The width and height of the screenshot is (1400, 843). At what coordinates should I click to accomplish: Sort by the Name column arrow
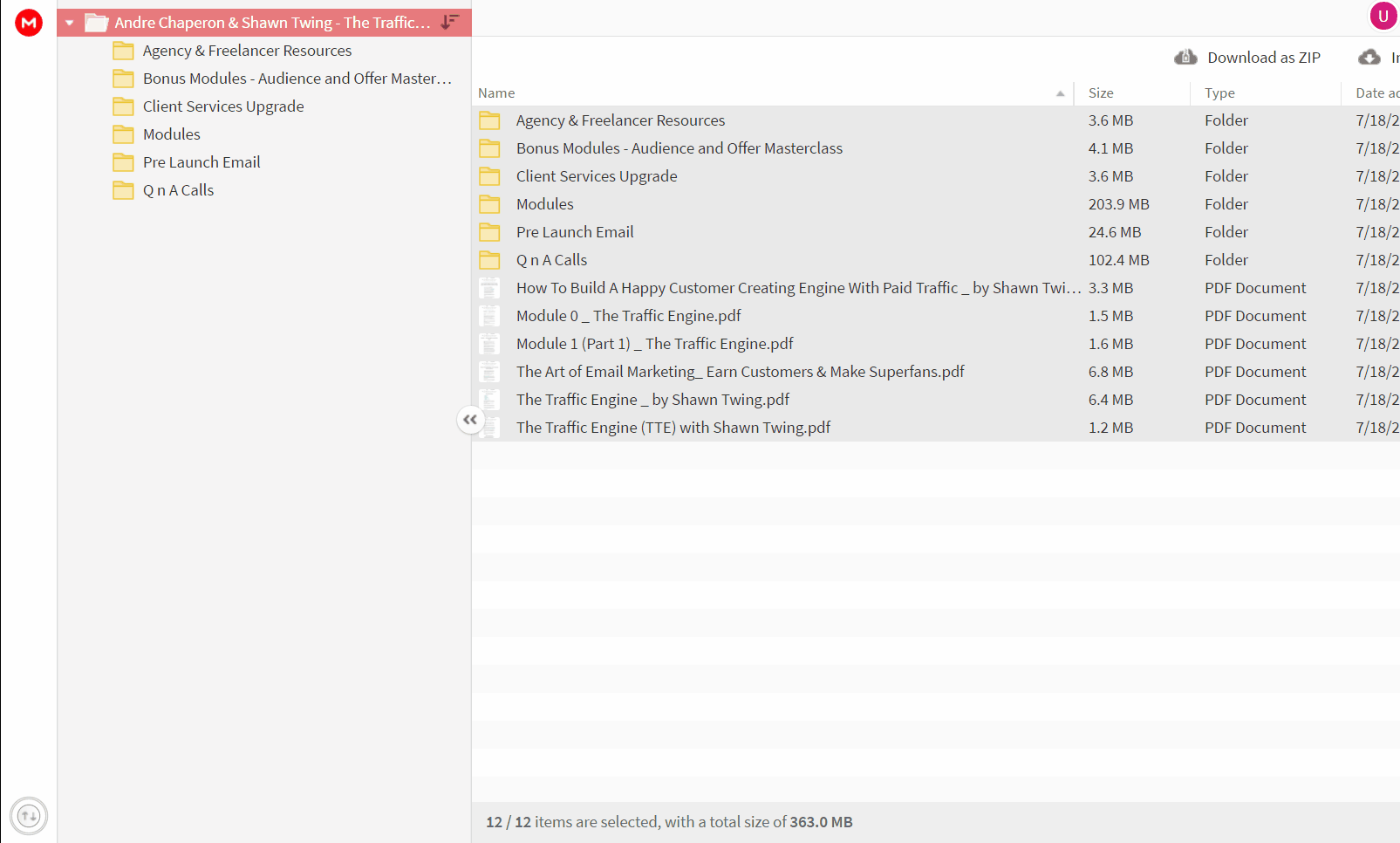1060,93
